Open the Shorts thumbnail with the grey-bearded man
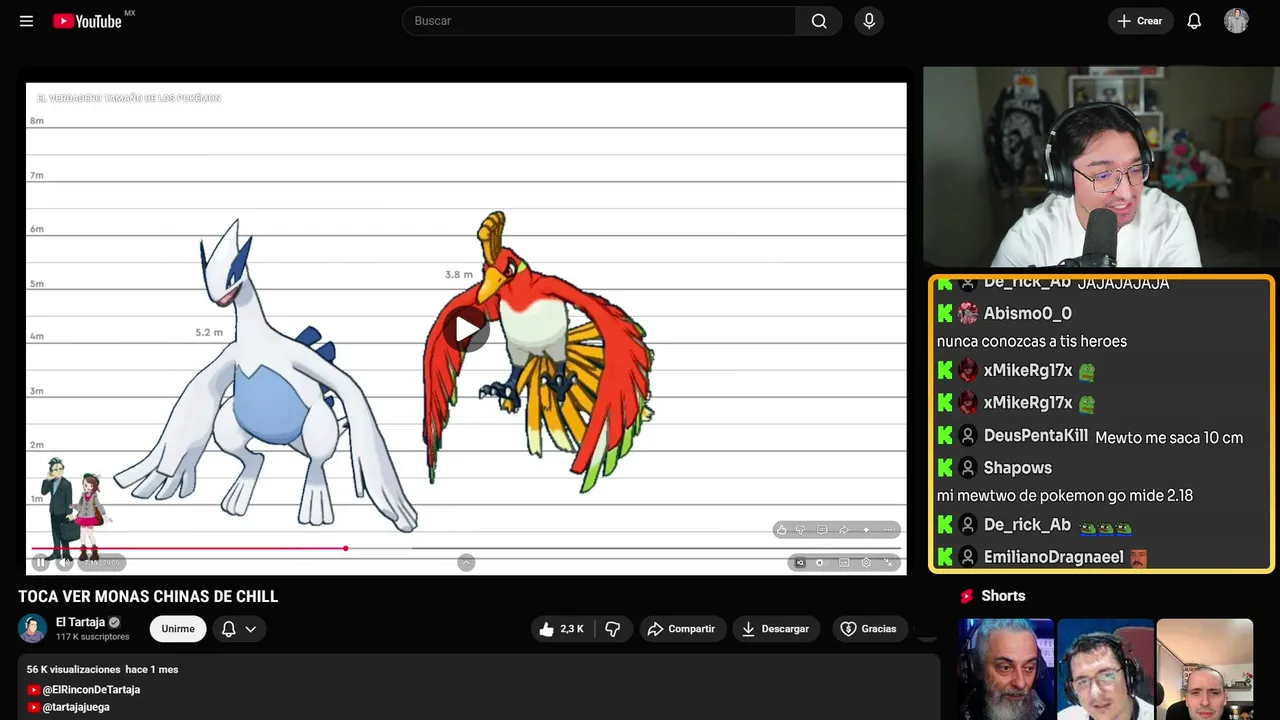Image resolution: width=1280 pixels, height=720 pixels. click(1006, 669)
